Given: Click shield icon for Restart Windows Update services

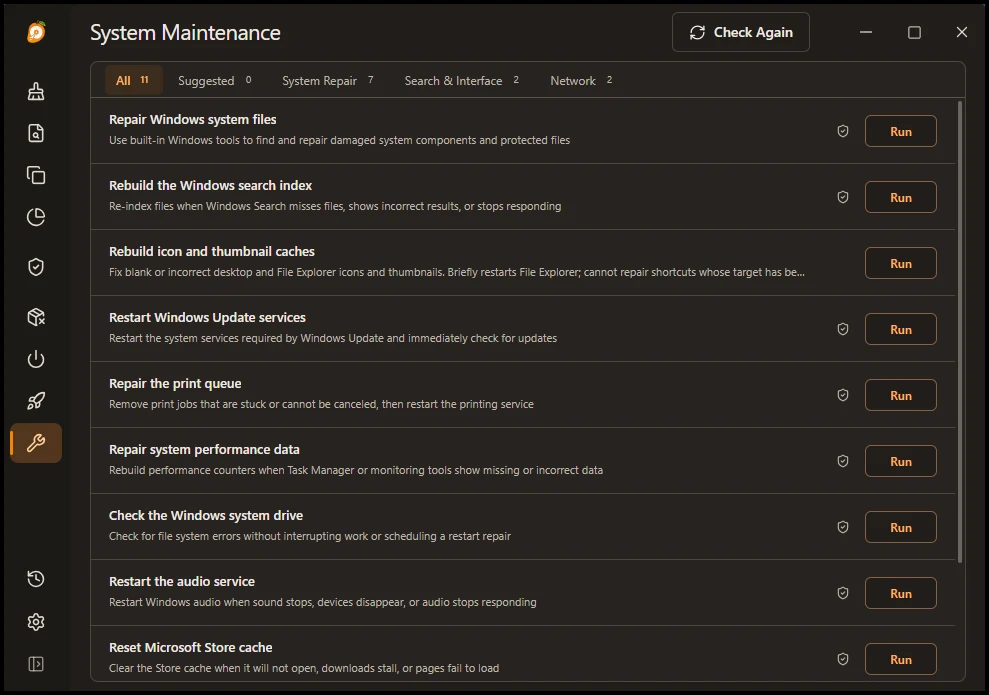Looking at the screenshot, I should pos(843,329).
